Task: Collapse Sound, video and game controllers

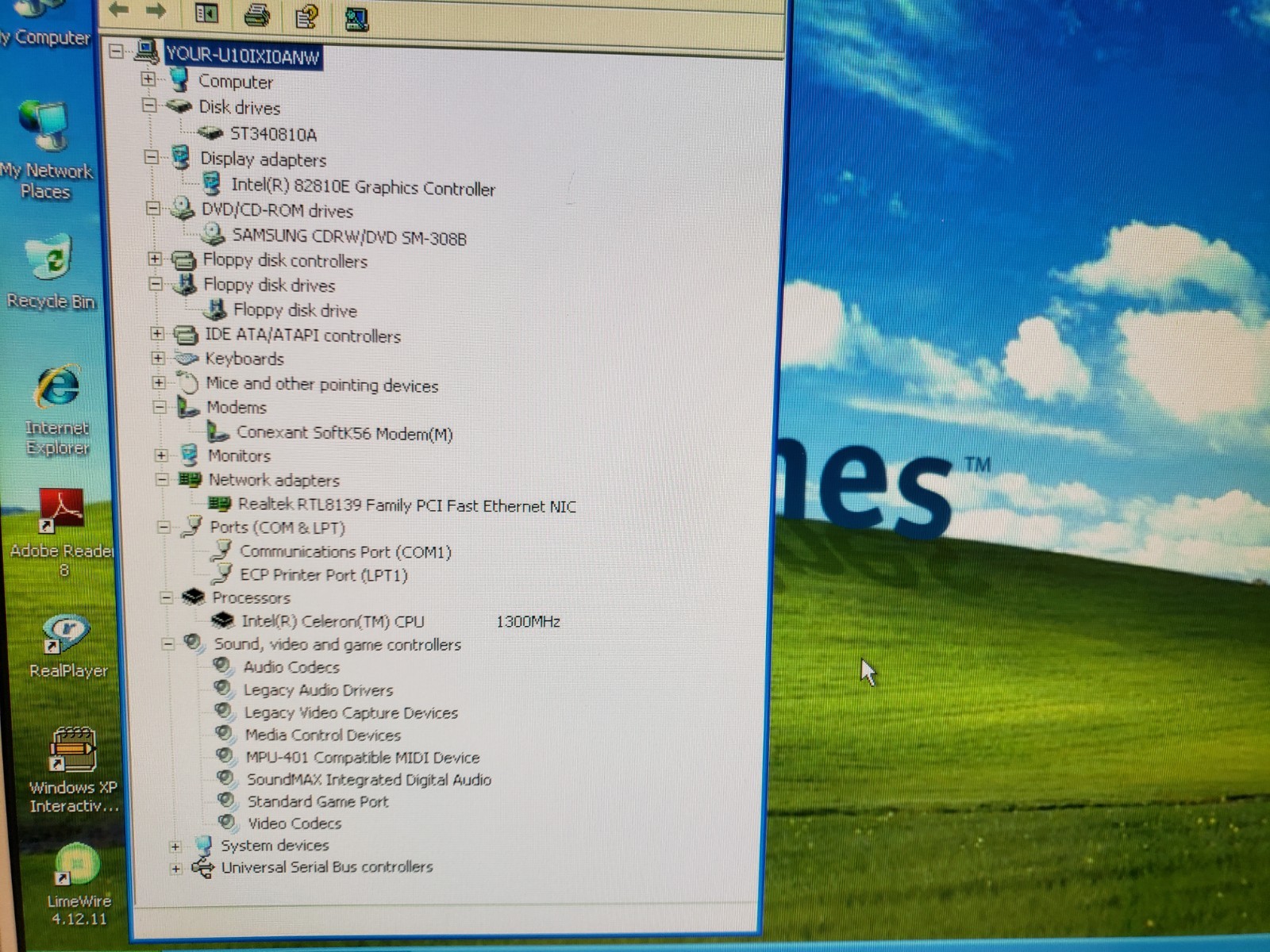Action: point(167,644)
